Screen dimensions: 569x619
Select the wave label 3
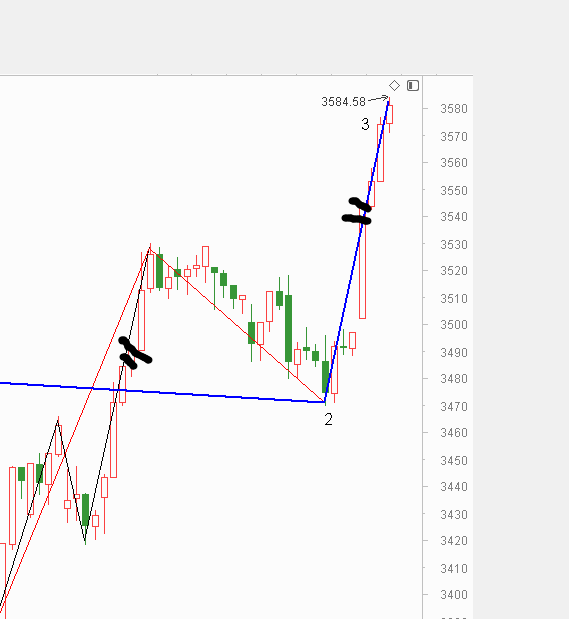pyautogui.click(x=365, y=124)
